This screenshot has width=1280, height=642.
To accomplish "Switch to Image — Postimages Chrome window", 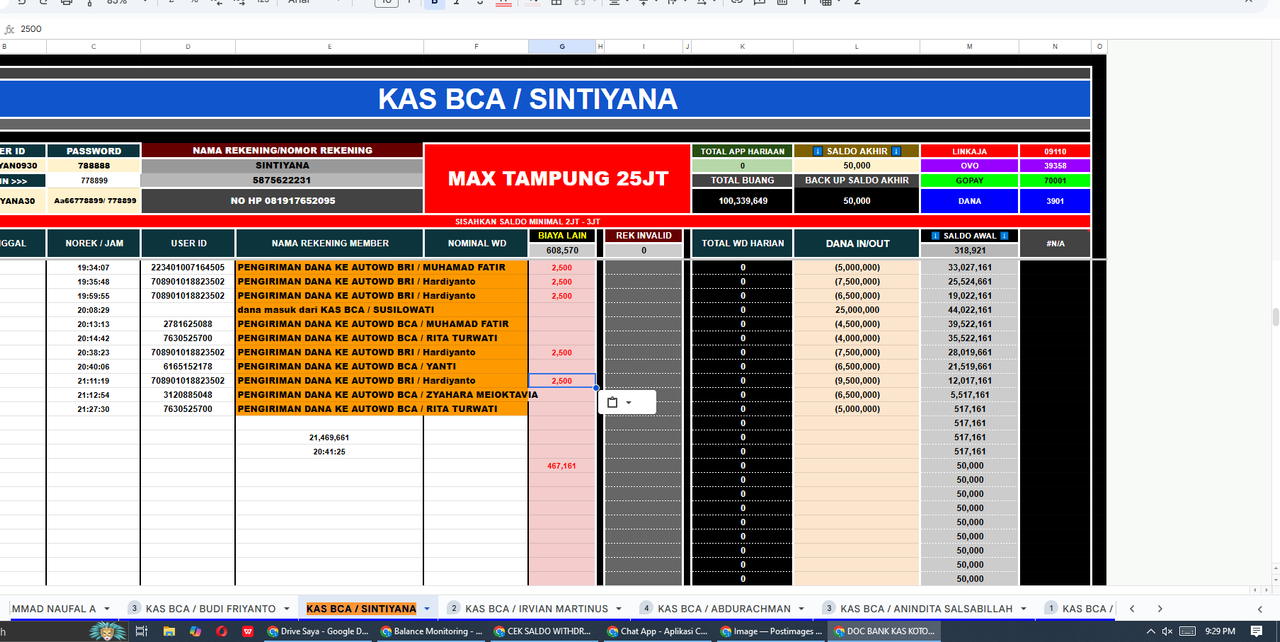I will (x=770, y=631).
